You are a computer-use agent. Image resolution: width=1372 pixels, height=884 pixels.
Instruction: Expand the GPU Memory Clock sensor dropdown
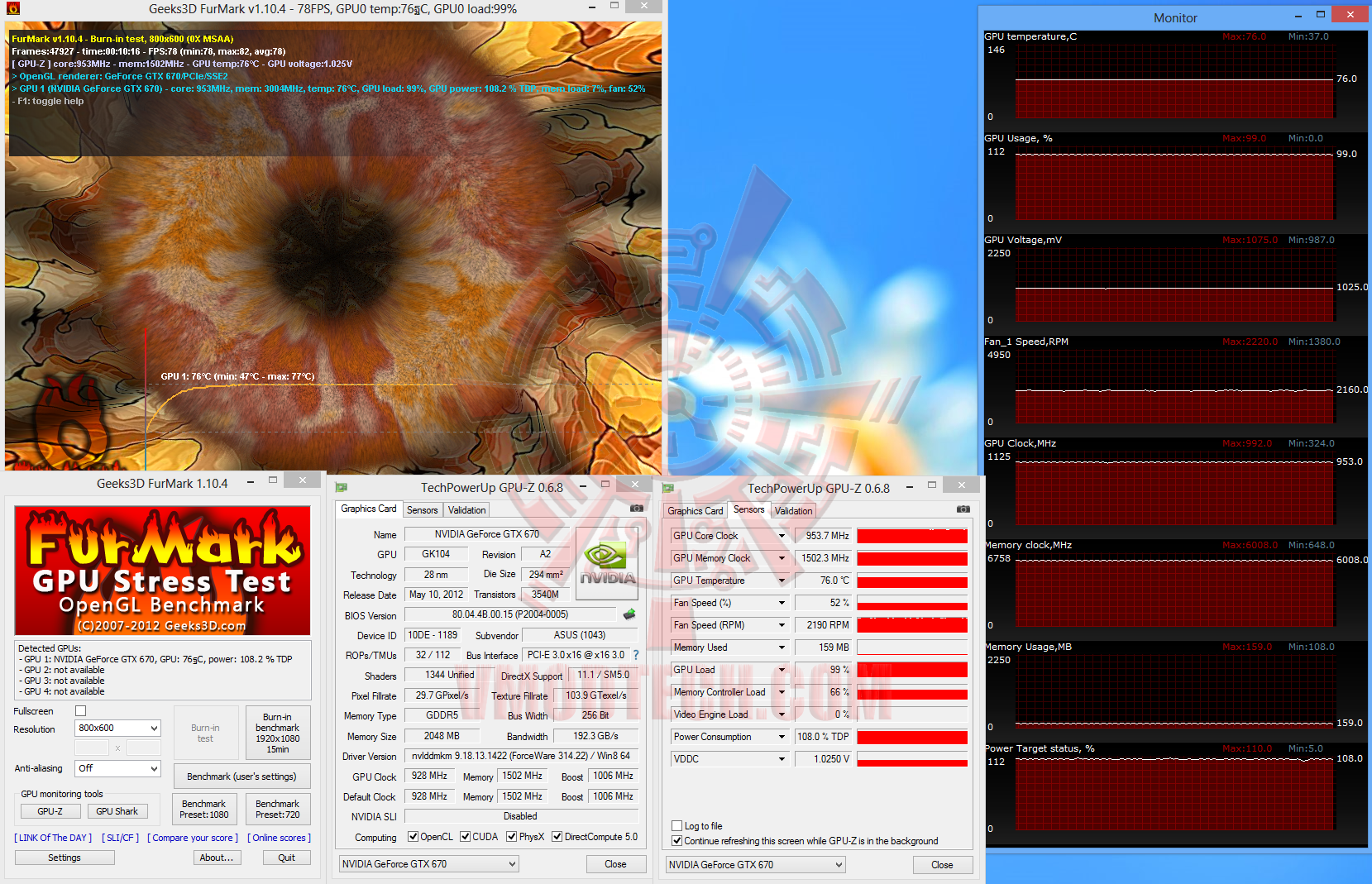pyautogui.click(x=782, y=558)
